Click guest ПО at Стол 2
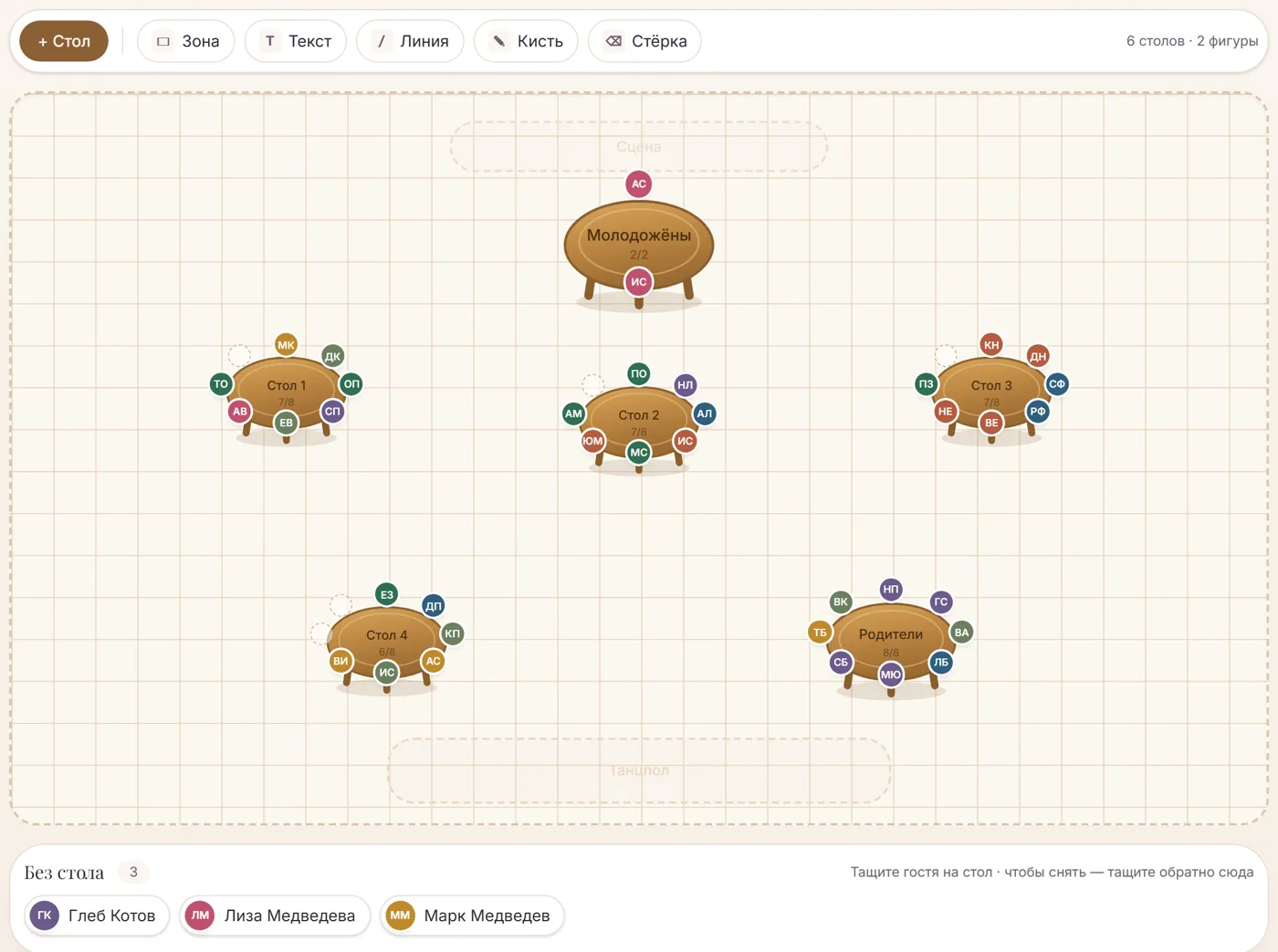Image resolution: width=1278 pixels, height=952 pixels. click(x=639, y=373)
